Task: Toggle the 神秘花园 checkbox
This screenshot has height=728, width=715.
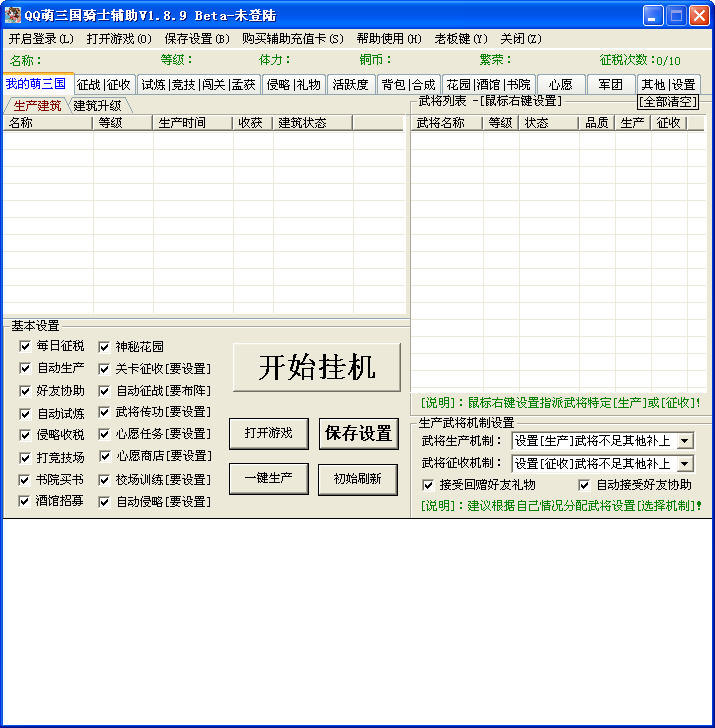Action: 104,347
